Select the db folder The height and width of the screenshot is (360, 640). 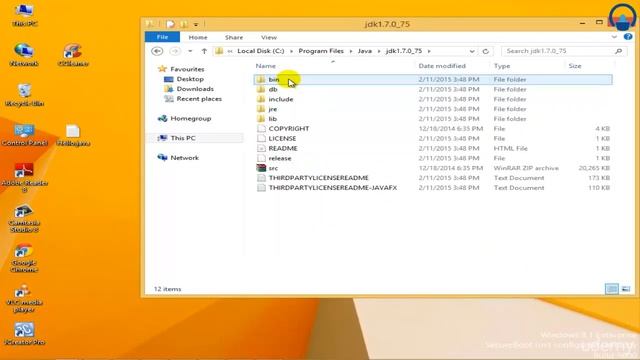pos(433,89)
